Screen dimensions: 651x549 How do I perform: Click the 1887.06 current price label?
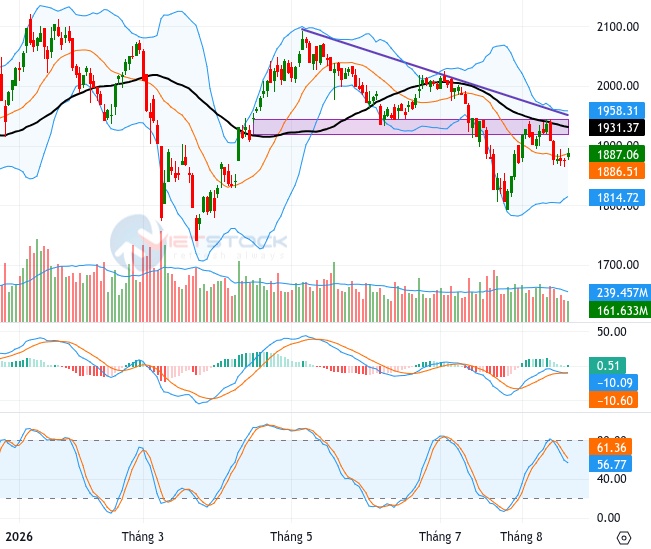617,154
